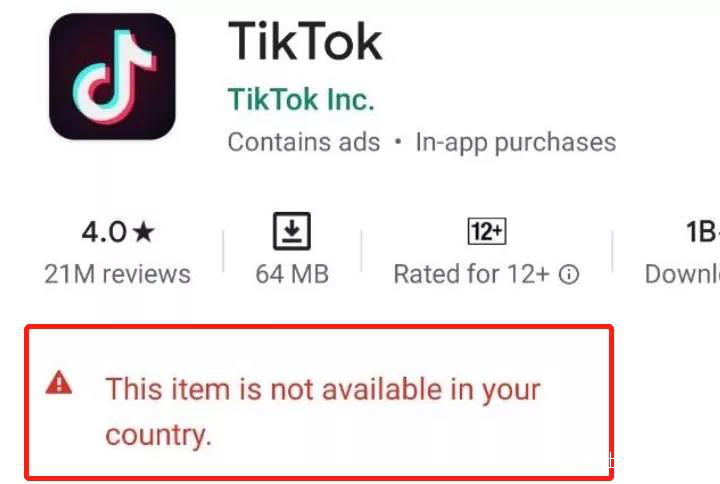Click the 4.0 star rating
The height and width of the screenshot is (484, 720).
click(118, 231)
